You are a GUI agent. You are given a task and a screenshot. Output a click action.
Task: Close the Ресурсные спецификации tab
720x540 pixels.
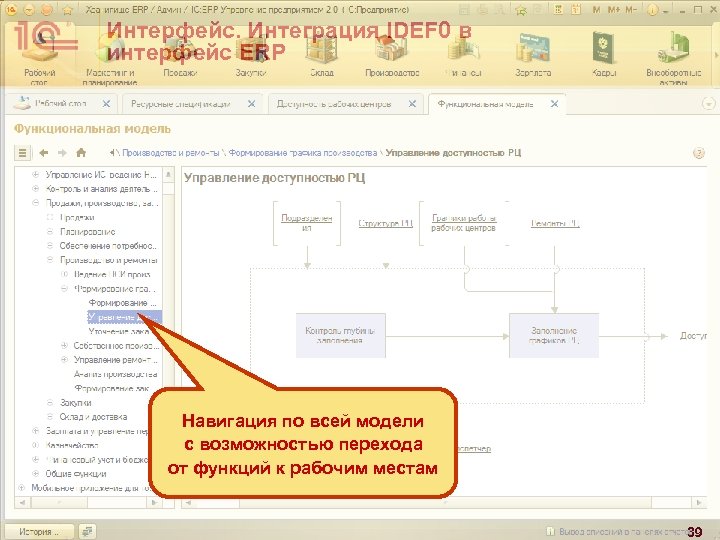(x=251, y=104)
